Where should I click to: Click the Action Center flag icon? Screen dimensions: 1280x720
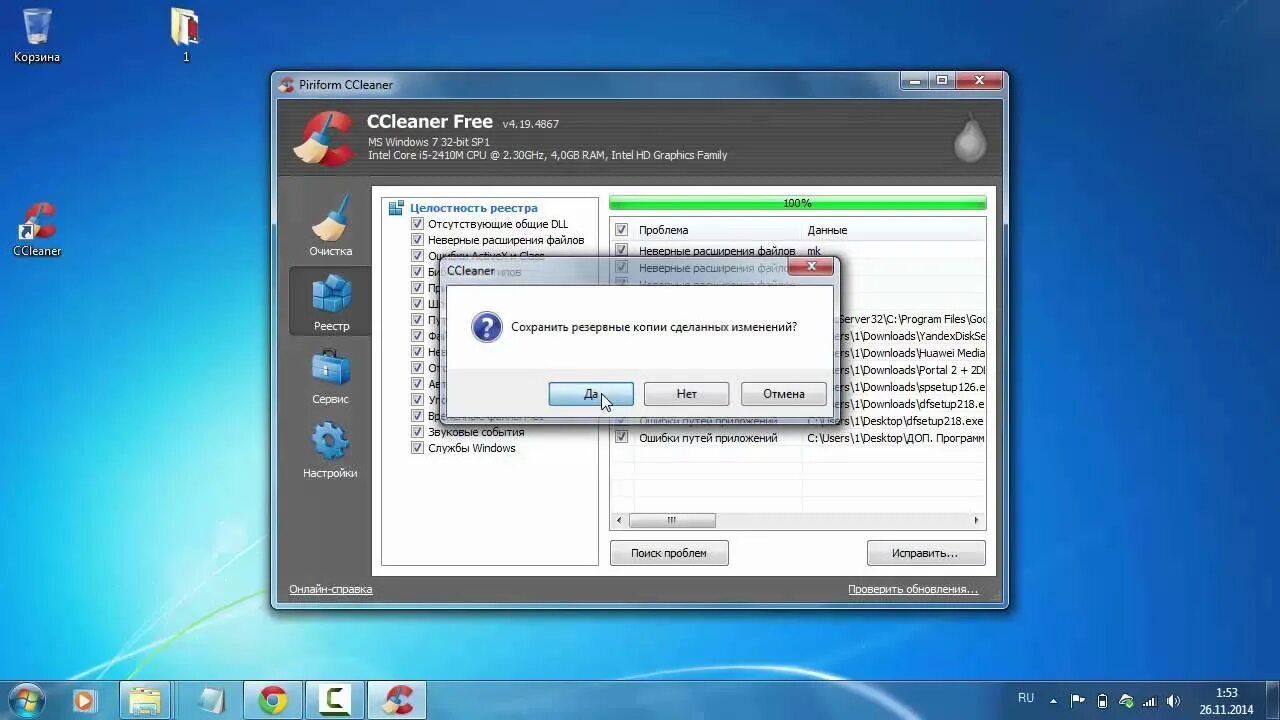(1077, 701)
